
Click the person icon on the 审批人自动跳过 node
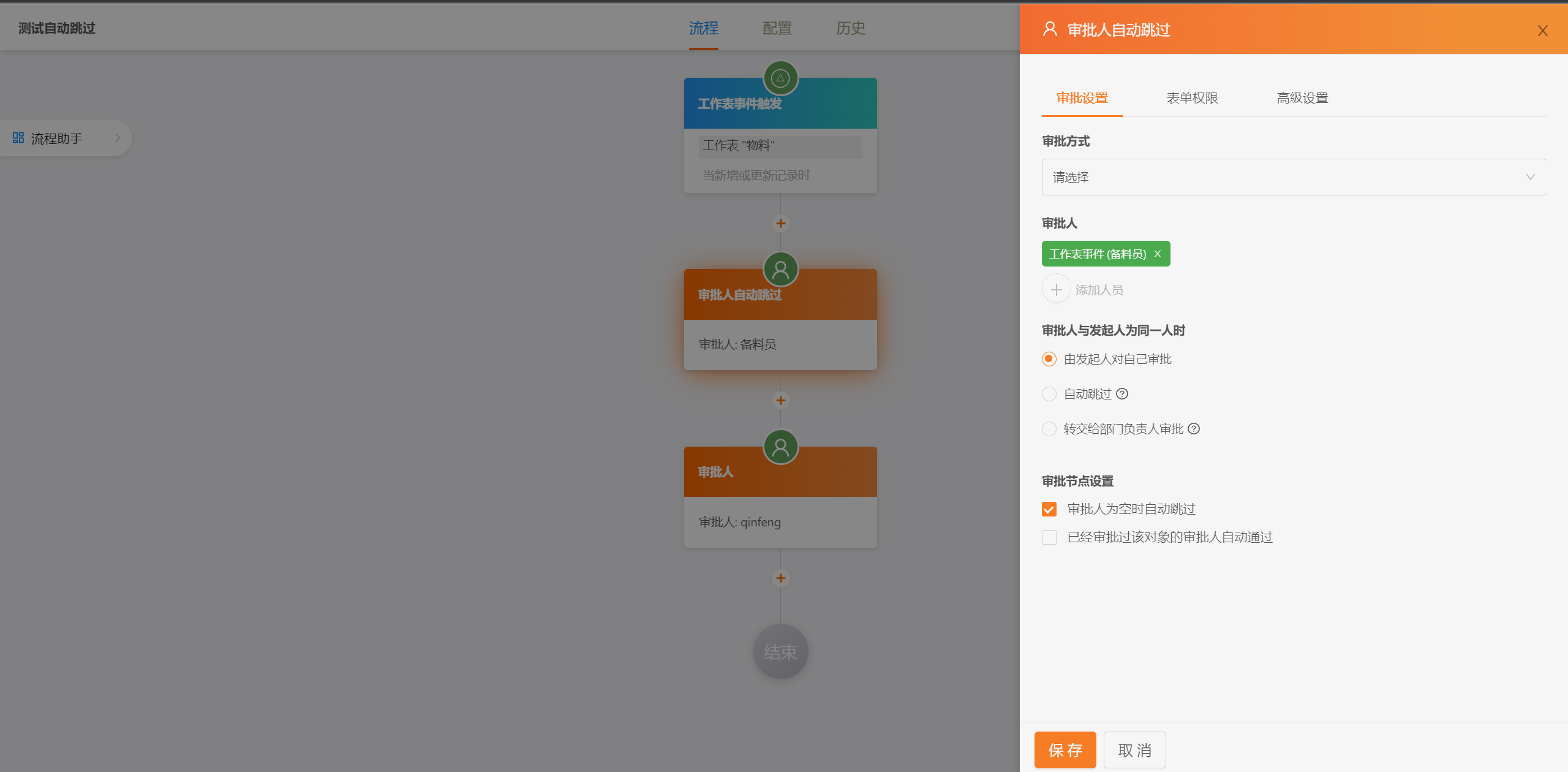(780, 270)
